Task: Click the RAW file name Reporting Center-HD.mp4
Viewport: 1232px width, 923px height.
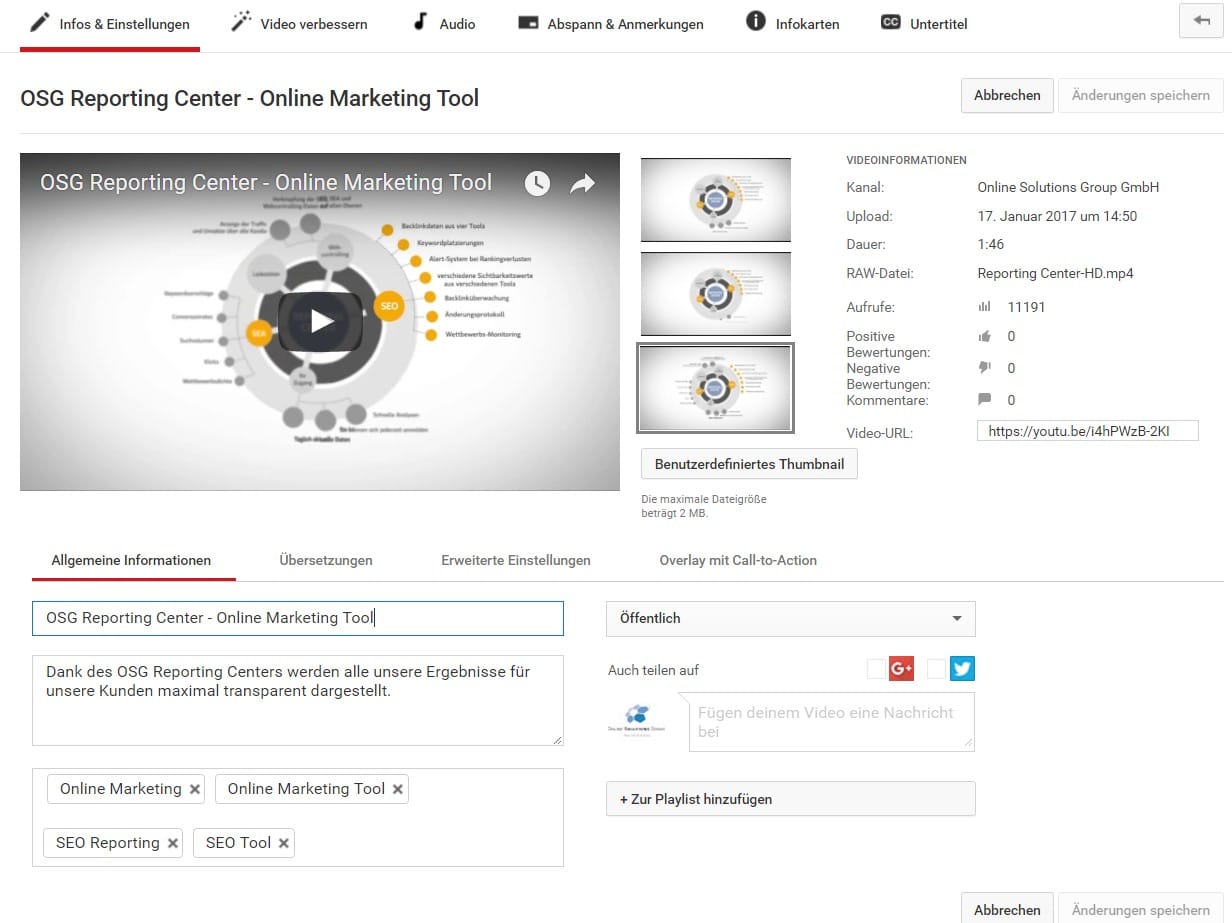Action: coord(1055,273)
